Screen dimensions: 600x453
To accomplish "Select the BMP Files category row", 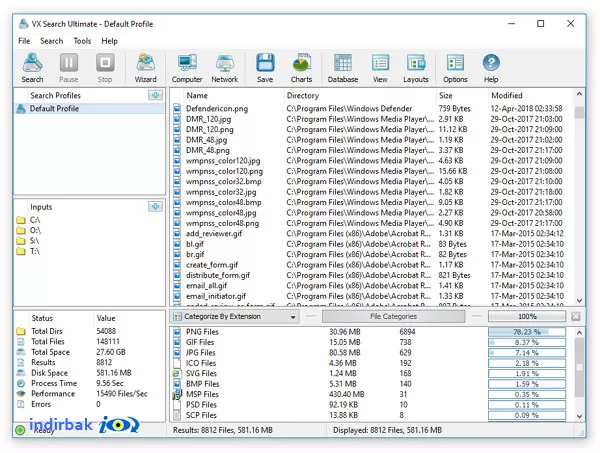I will (x=371, y=384).
